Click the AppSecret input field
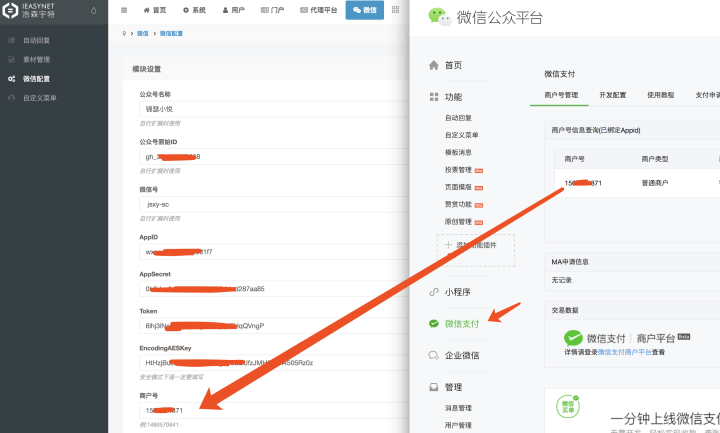This screenshot has height=433, width=720. tap(274, 289)
